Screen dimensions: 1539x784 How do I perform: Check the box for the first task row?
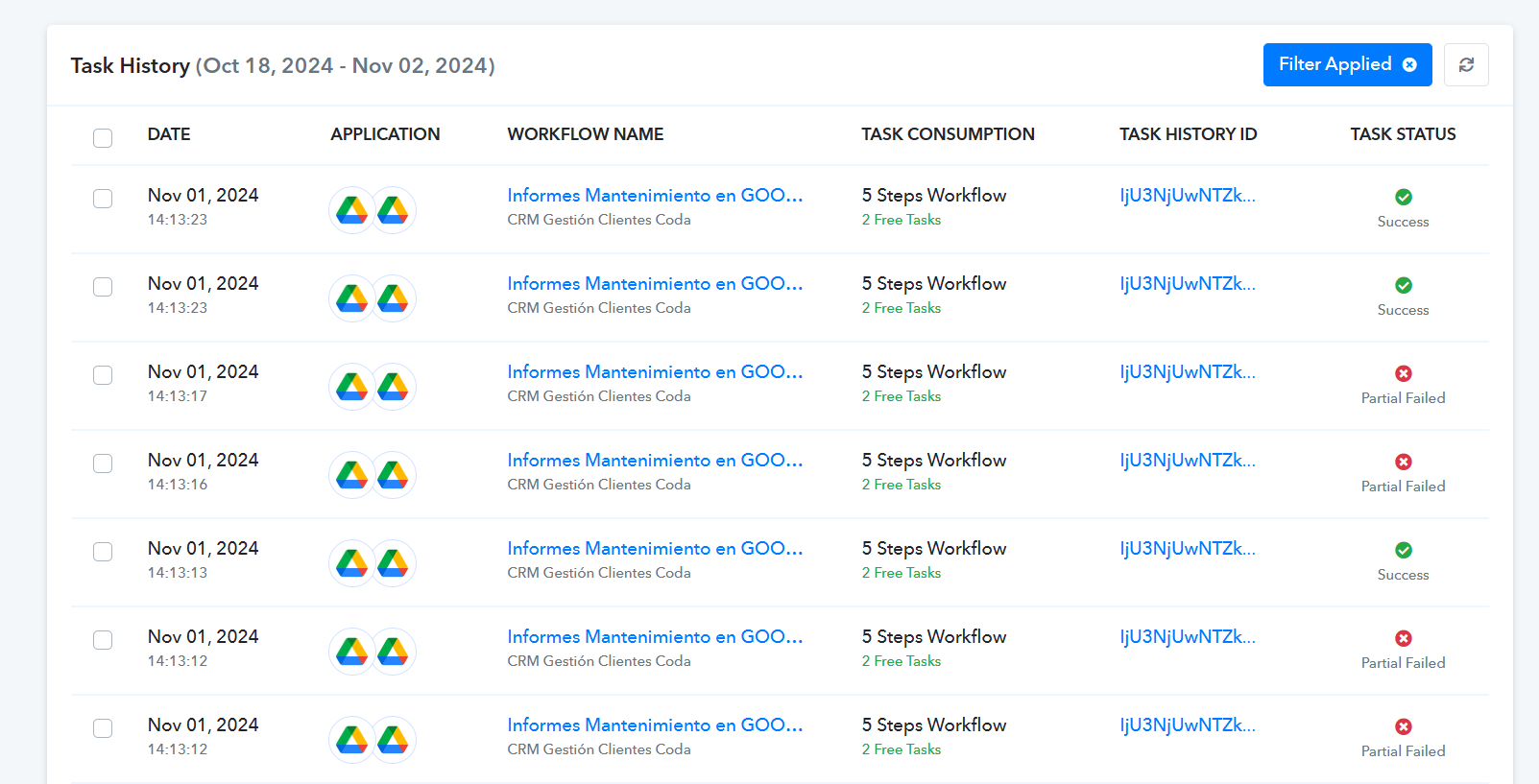(103, 199)
